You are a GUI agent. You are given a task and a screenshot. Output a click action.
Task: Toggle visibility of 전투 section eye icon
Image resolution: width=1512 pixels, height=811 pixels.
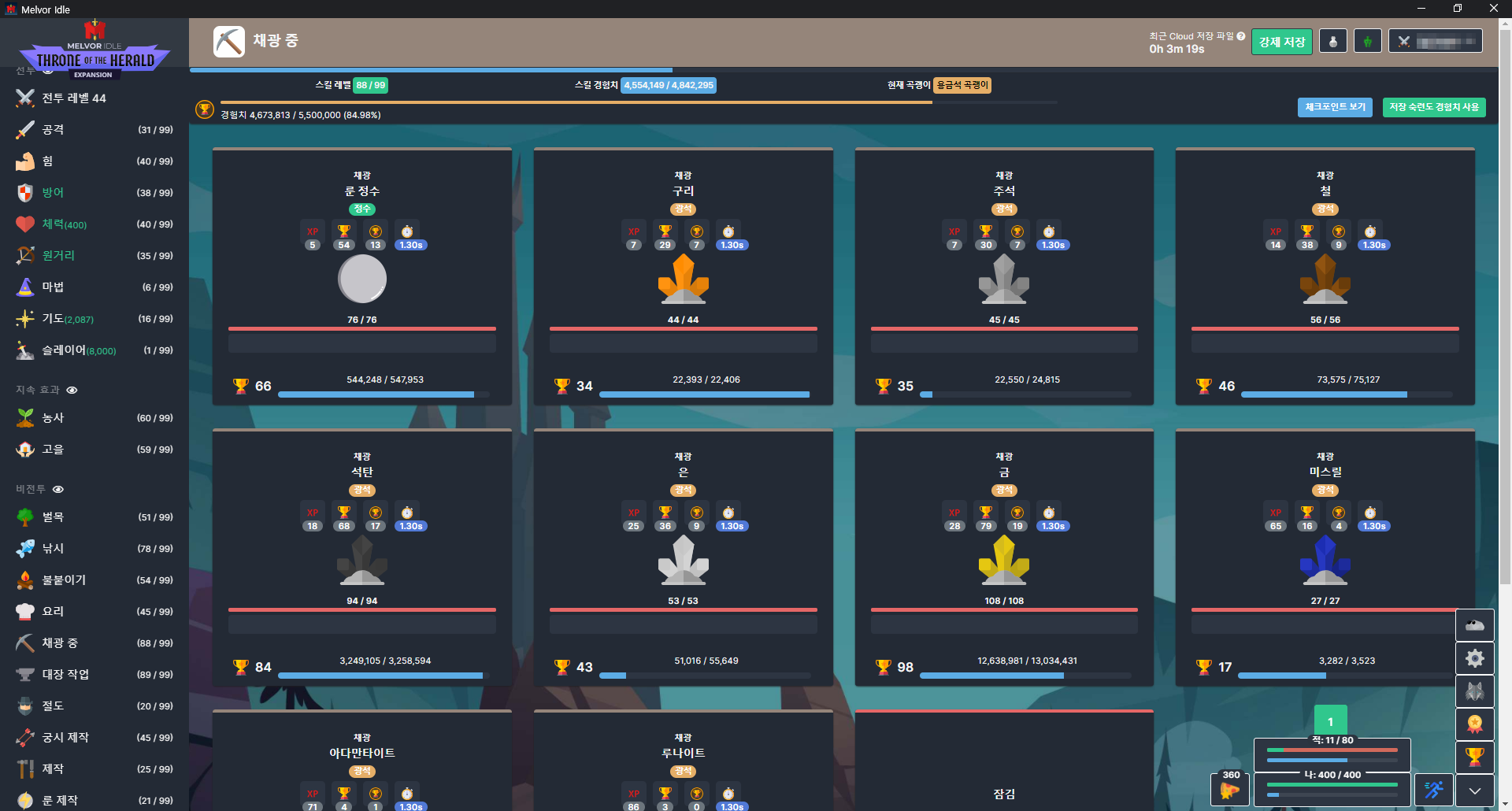point(48,71)
